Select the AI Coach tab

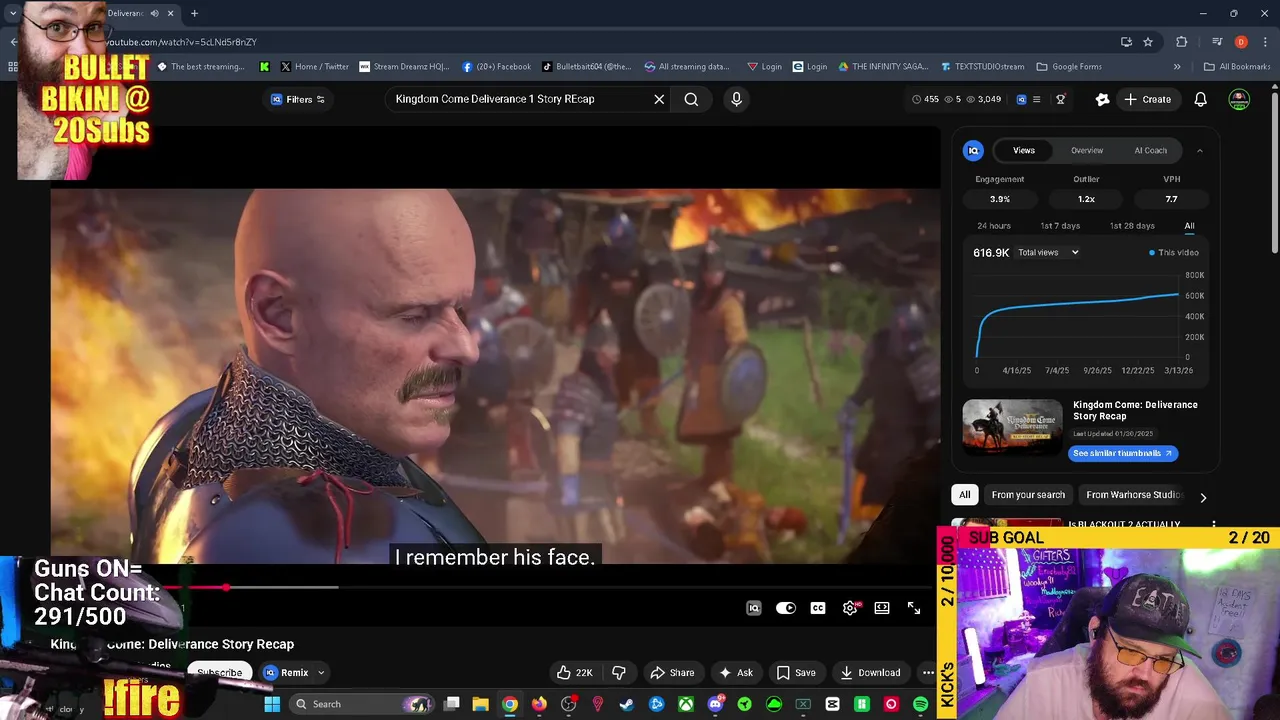point(1150,150)
